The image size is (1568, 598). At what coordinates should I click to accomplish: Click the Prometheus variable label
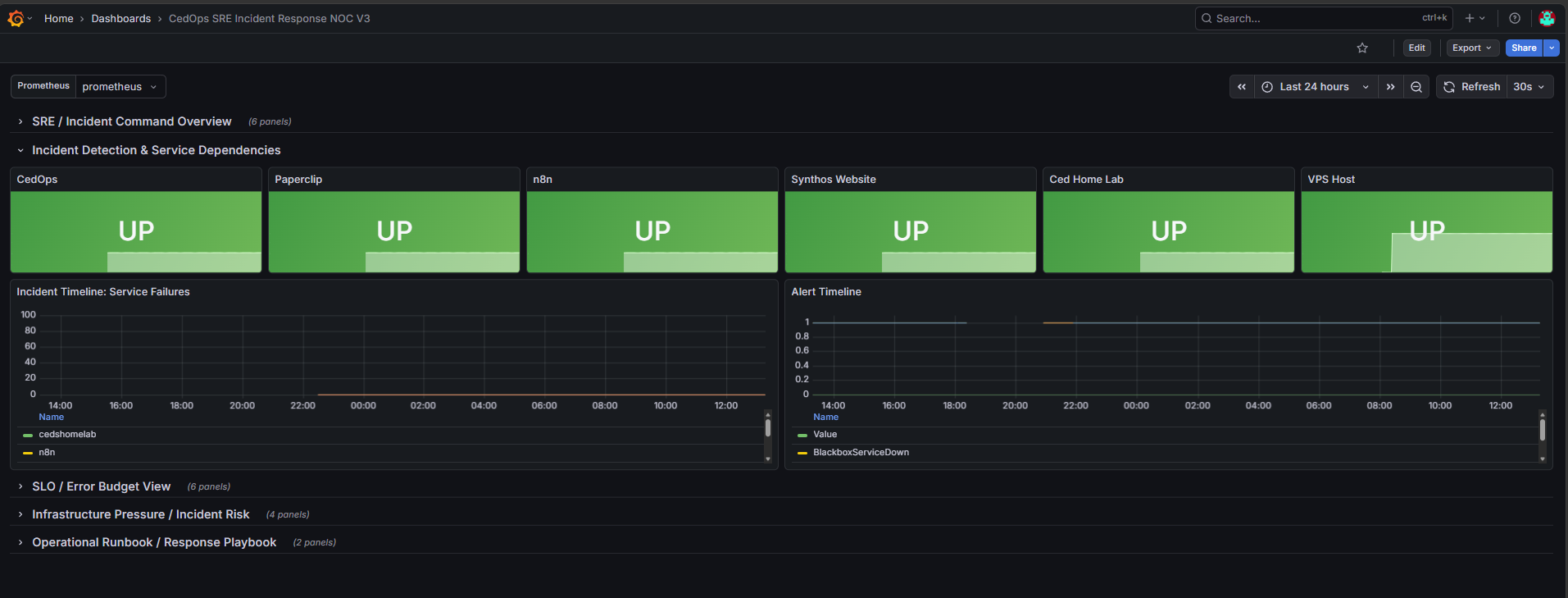pyautogui.click(x=43, y=86)
